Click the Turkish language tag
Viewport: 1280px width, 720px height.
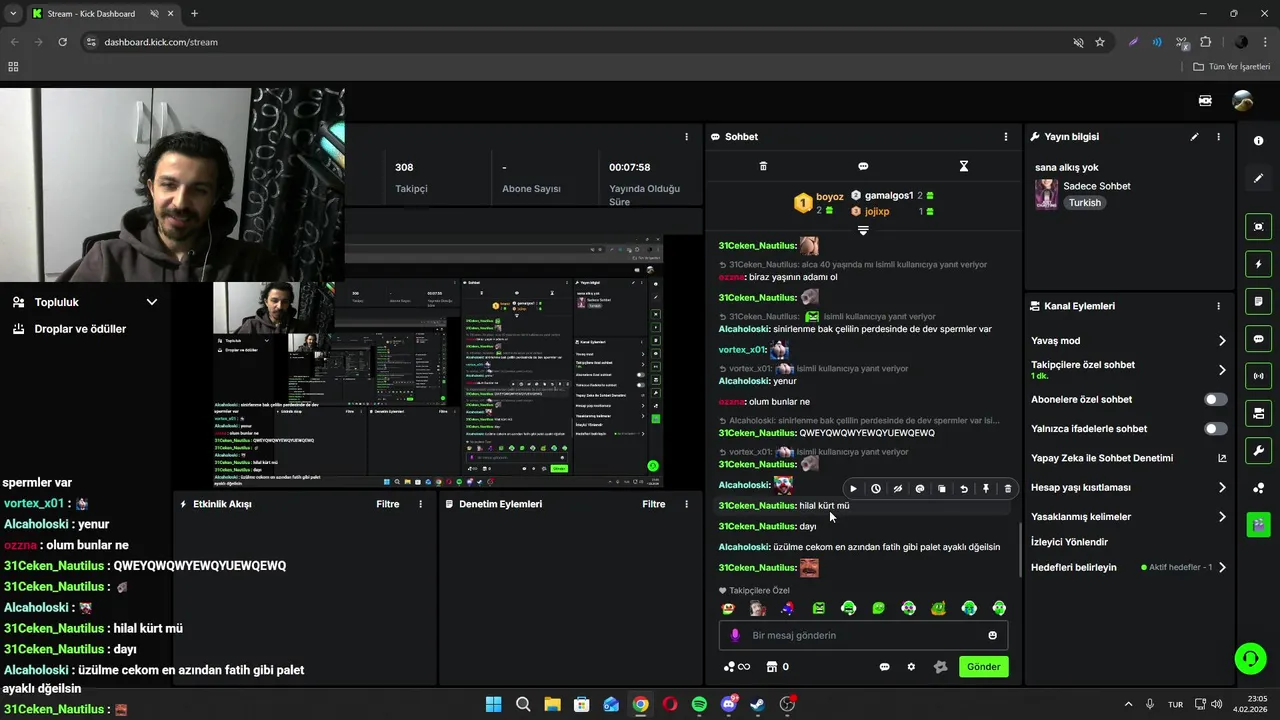click(1084, 203)
